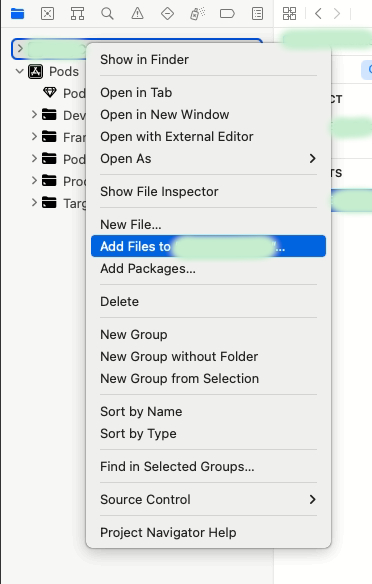Go forward with the right chevron
Image resolution: width=372 pixels, height=584 pixels.
[x=337, y=14]
